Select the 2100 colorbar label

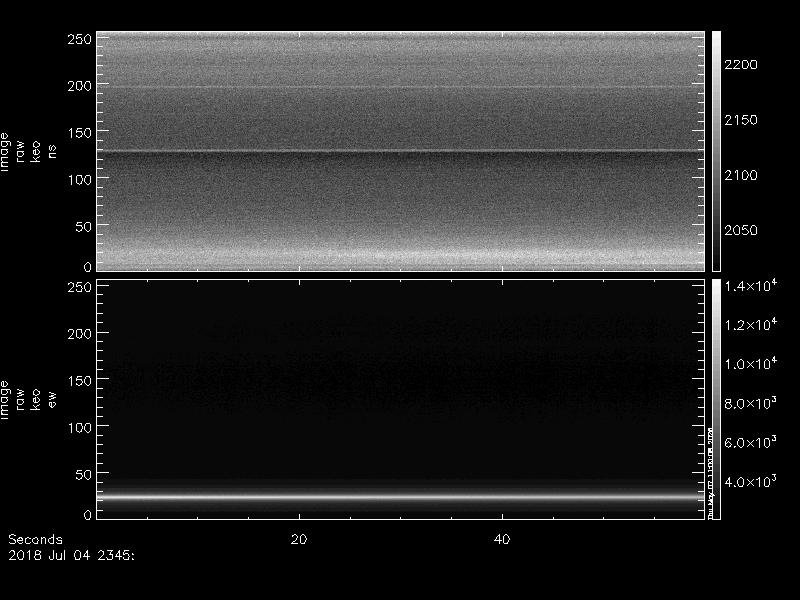[741, 175]
